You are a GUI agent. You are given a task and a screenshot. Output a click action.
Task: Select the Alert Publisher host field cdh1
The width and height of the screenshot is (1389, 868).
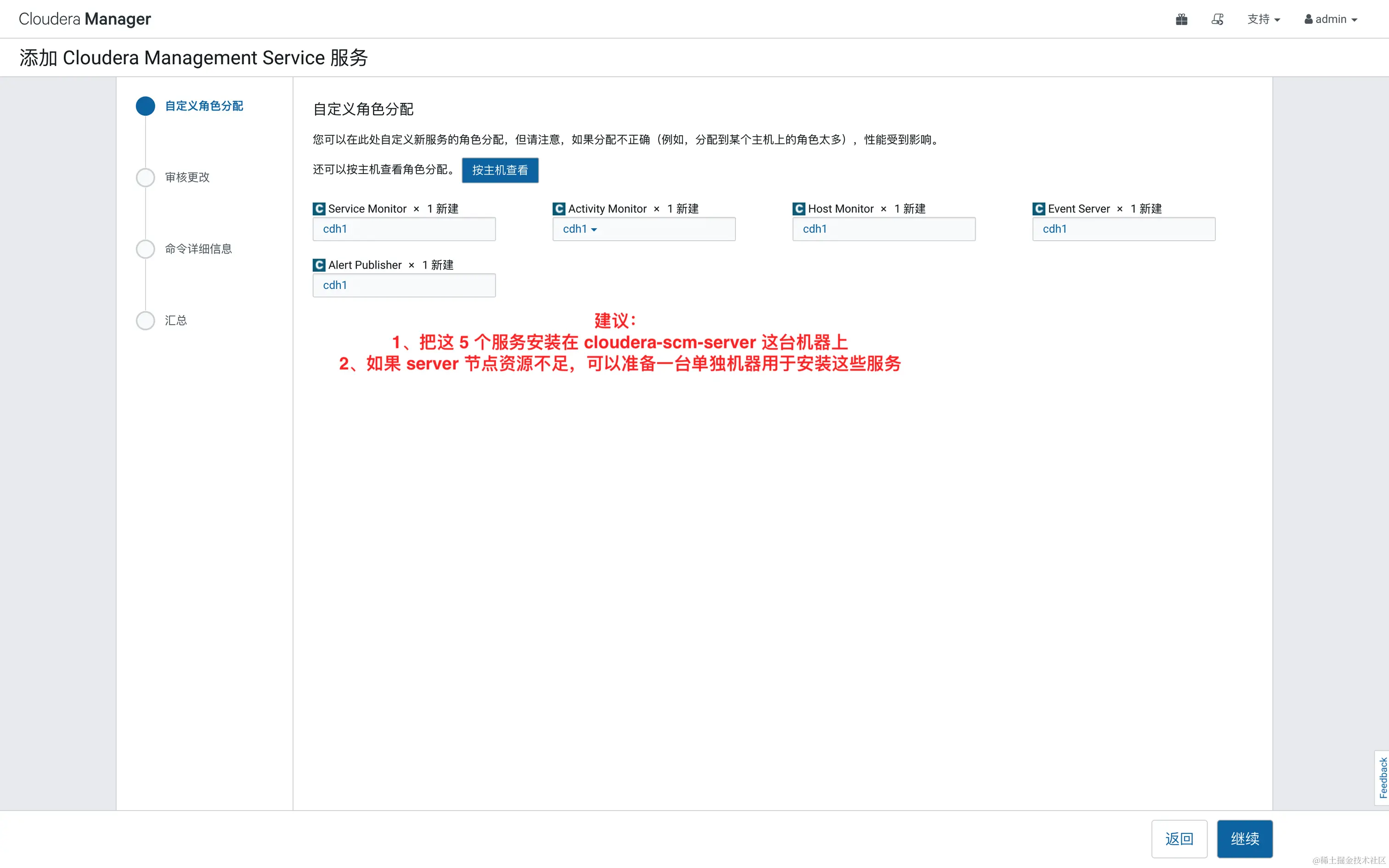pyautogui.click(x=404, y=285)
